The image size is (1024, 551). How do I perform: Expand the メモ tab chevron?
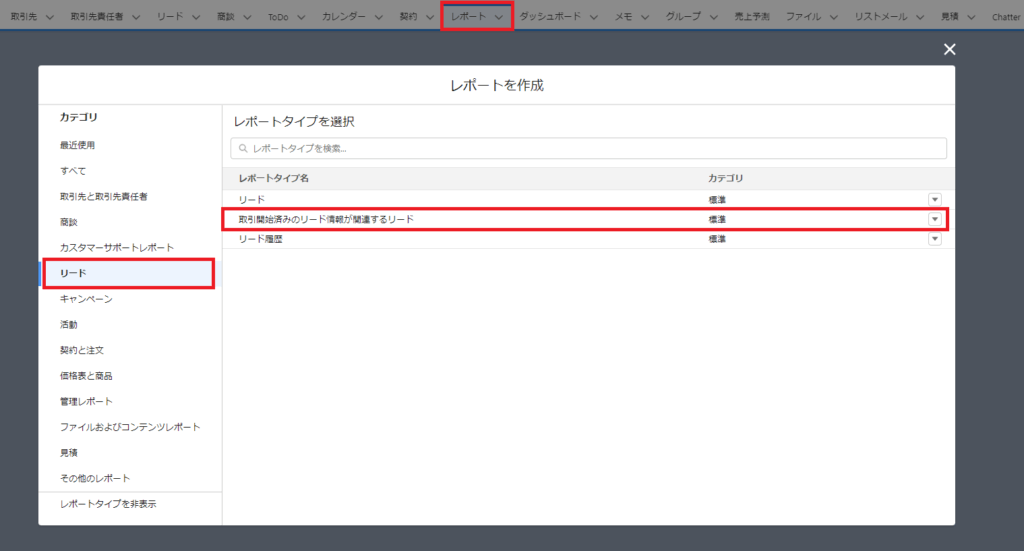[645, 17]
